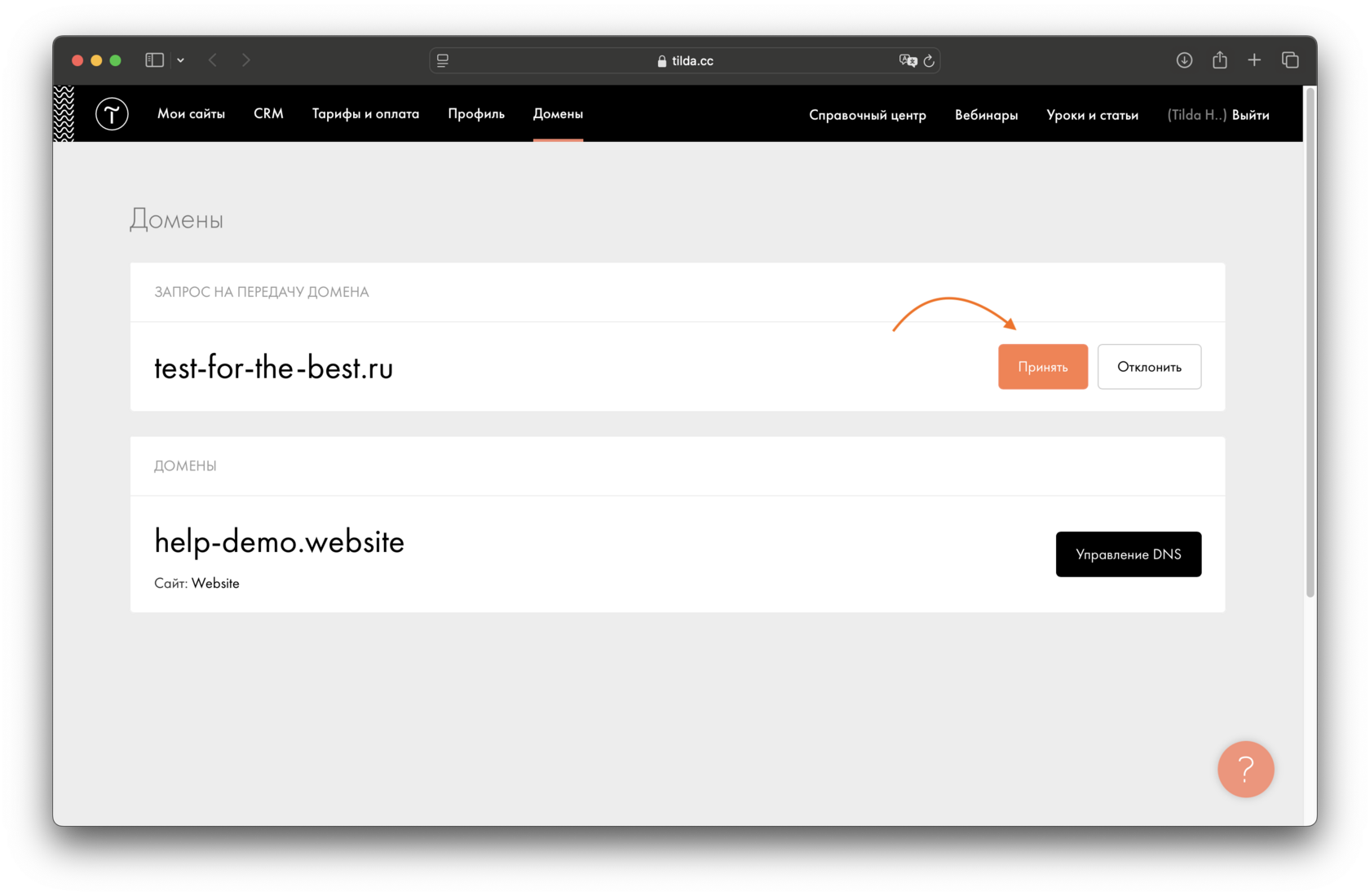Viewport: 1370px width, 896px height.
Task: Go to Тарифы и оплата
Action: point(365,114)
